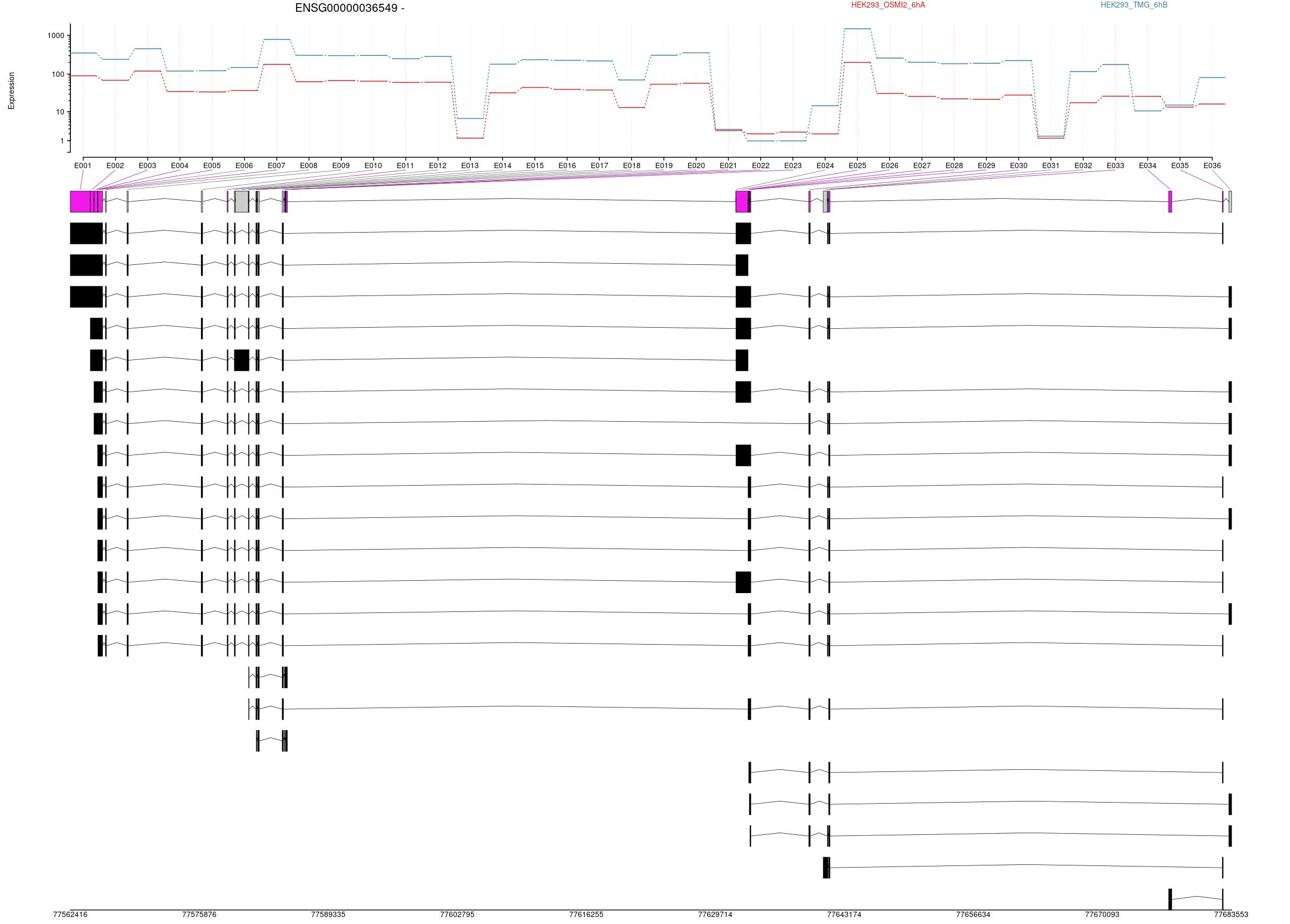Click genomic coordinate 77629714
This screenshot has height=924, width=1290.
point(715,914)
